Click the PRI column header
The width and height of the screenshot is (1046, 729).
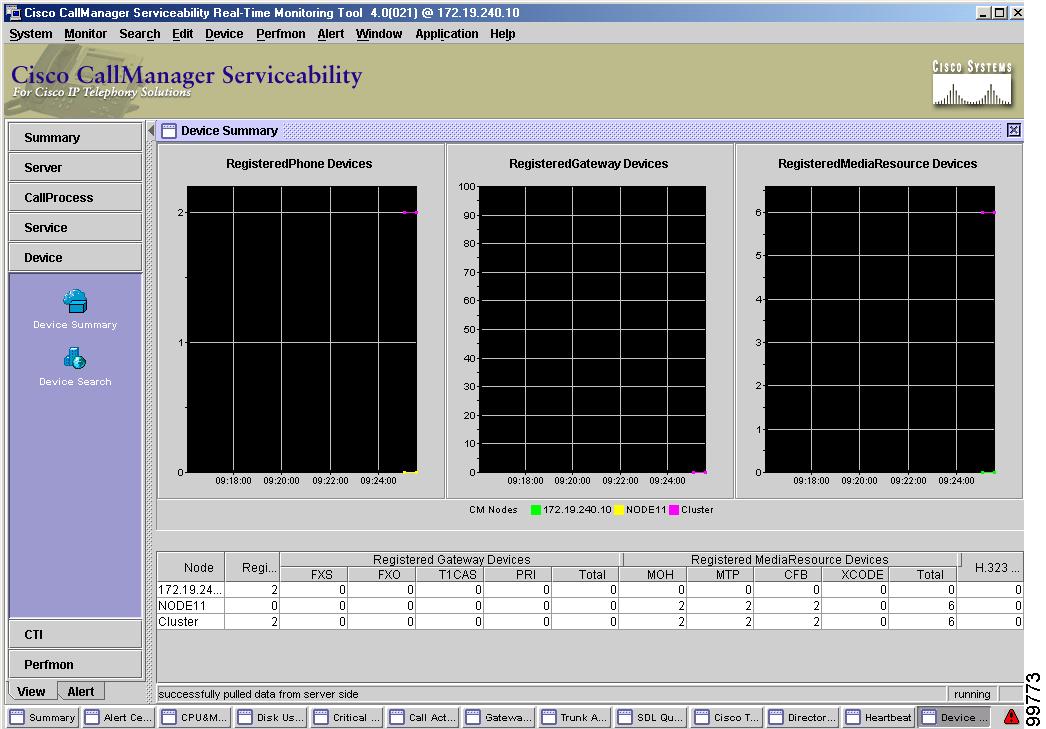518,574
